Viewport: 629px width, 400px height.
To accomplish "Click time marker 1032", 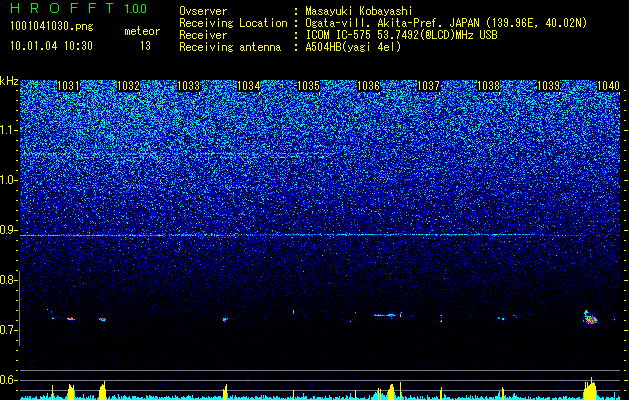I will [128, 86].
